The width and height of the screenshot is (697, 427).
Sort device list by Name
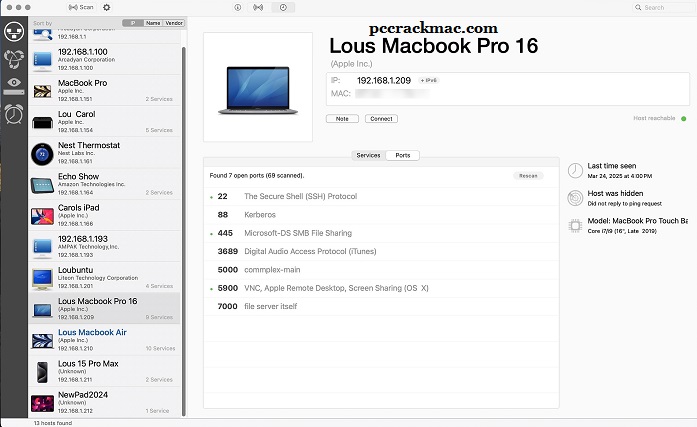click(x=153, y=23)
